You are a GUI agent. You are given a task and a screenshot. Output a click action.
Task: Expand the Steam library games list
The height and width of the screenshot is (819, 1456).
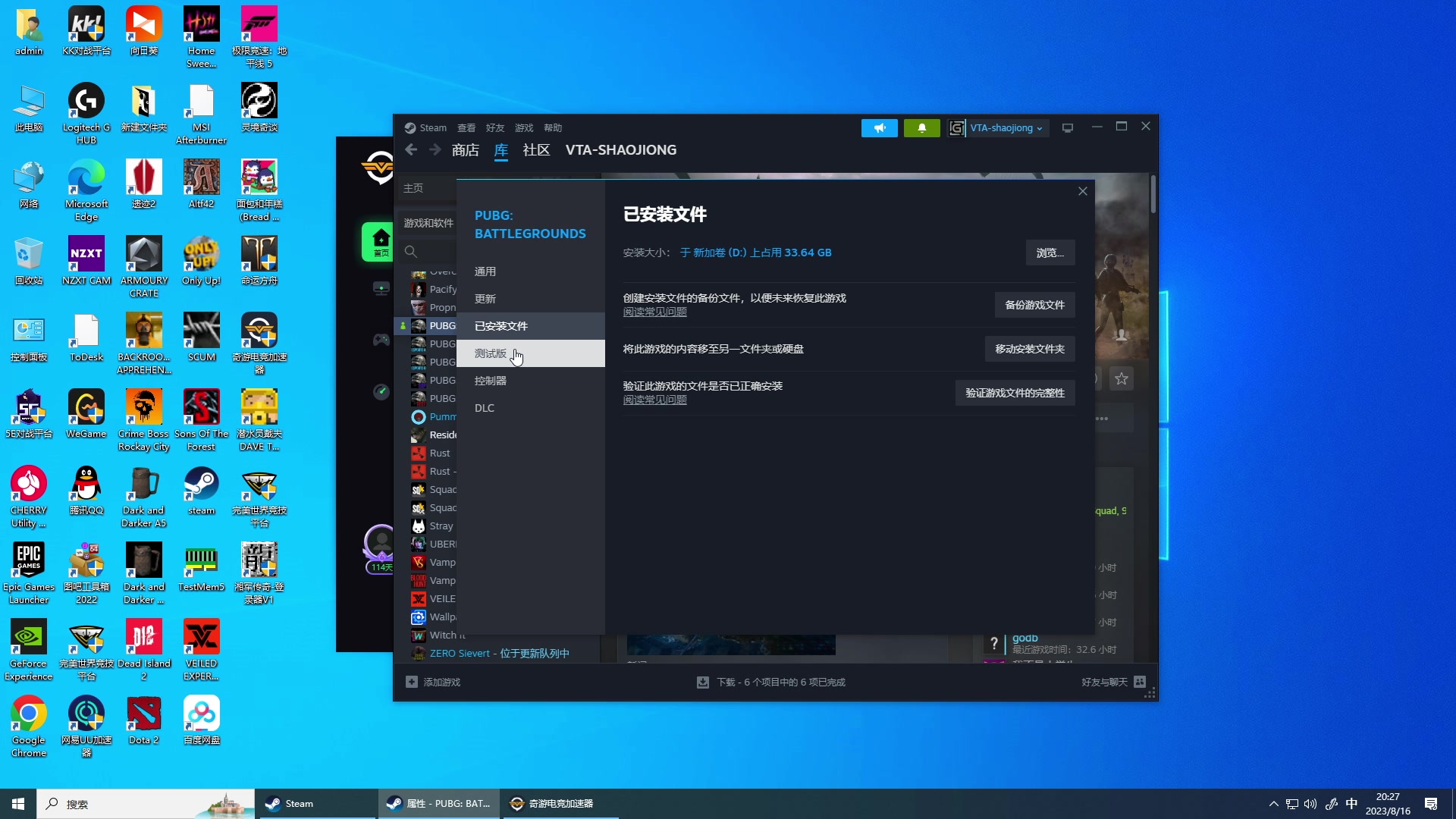pos(428,222)
